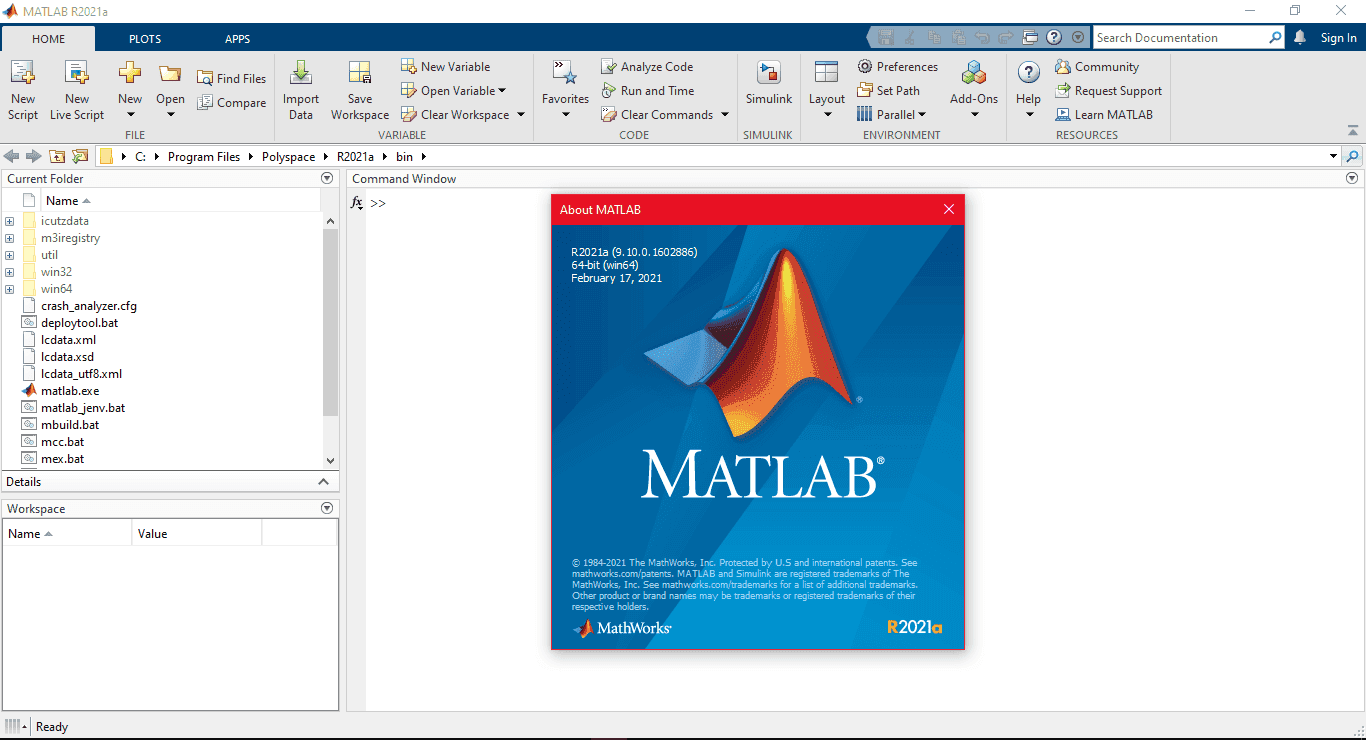Screen dimensions: 1366x740
Task: Select R2021a in the address path
Action: coord(355,156)
